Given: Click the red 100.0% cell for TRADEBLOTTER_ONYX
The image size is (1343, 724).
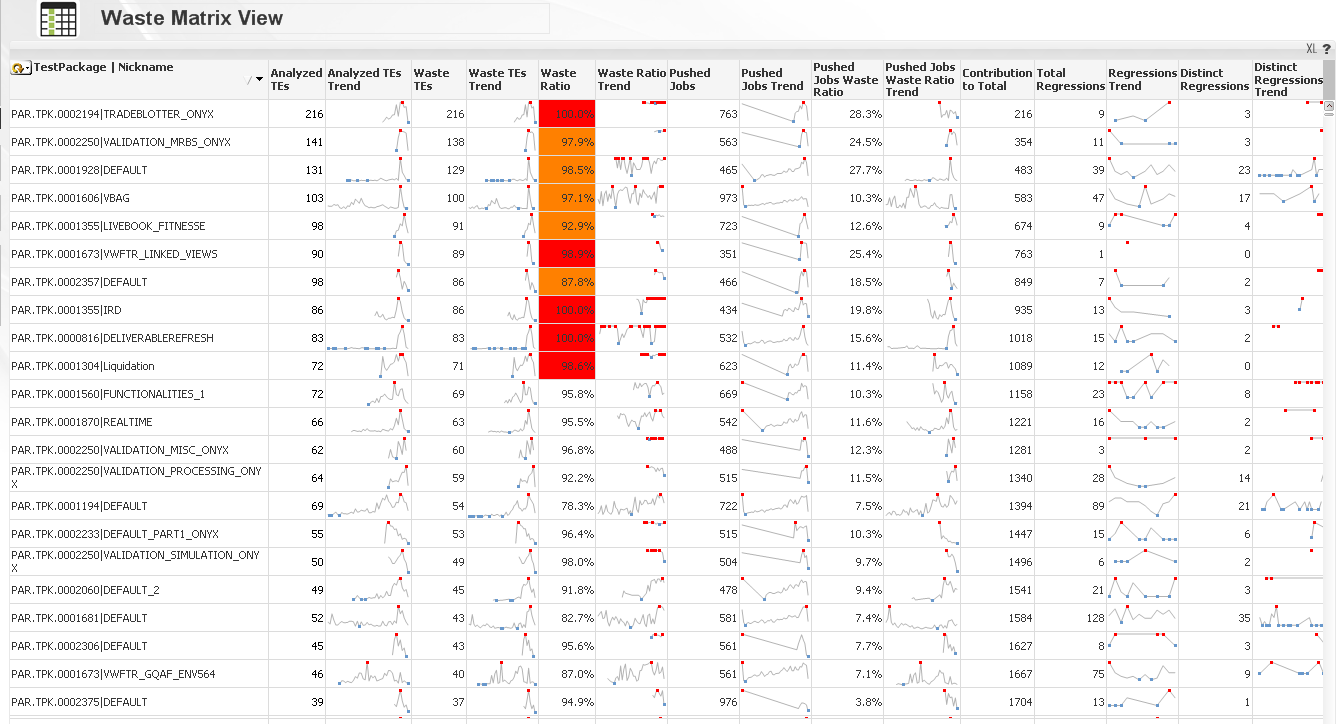Looking at the screenshot, I should point(567,114).
